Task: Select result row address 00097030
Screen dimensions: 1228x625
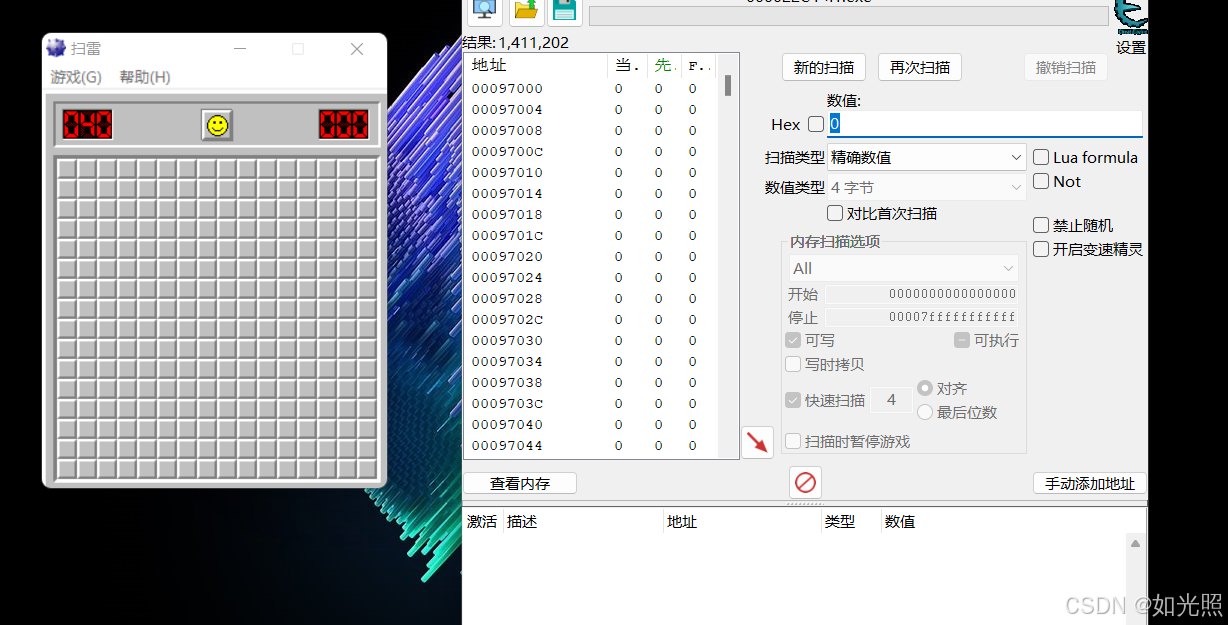Action: (x=592, y=340)
